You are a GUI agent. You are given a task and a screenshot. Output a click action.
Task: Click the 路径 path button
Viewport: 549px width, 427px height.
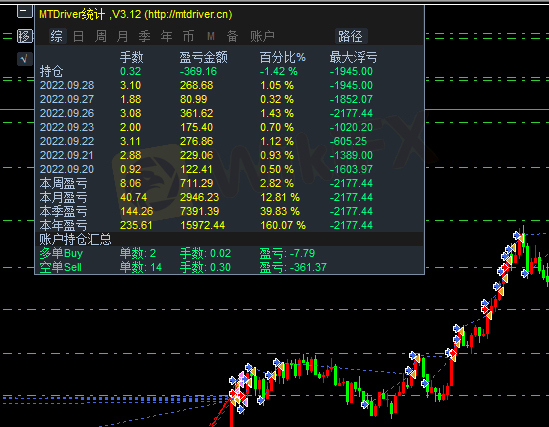click(x=351, y=36)
